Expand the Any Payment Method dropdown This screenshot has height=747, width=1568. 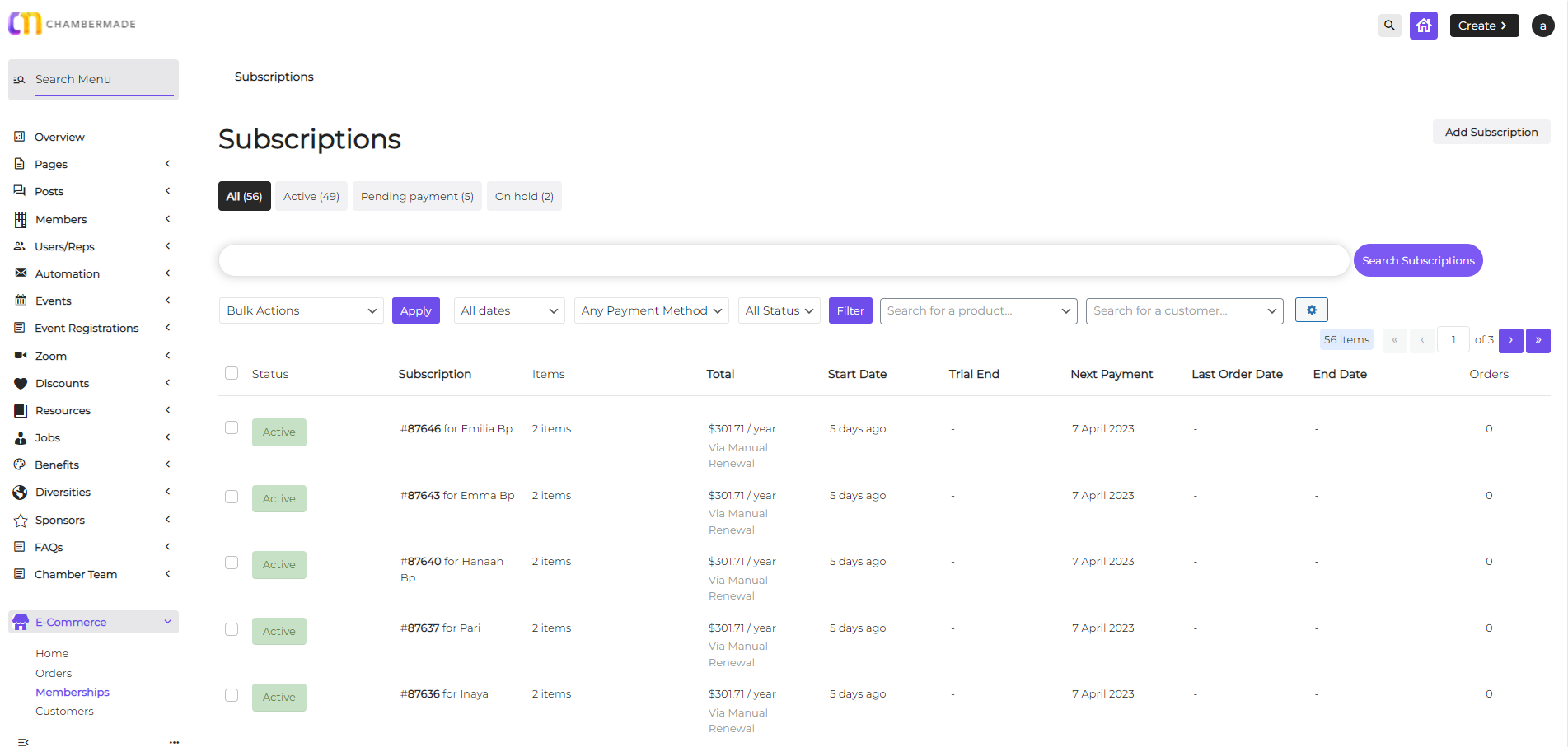tap(651, 310)
